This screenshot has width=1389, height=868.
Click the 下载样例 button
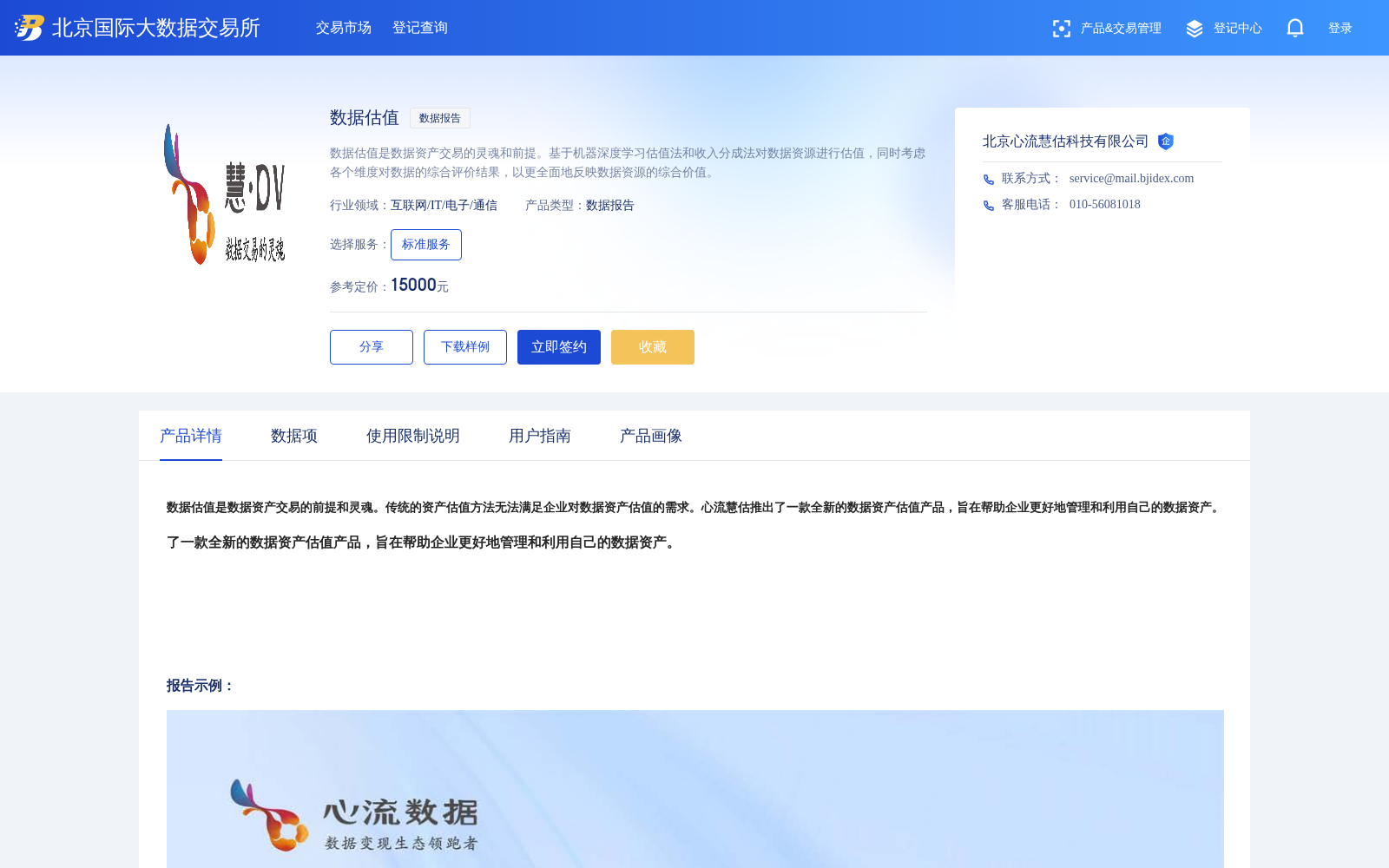(465, 347)
